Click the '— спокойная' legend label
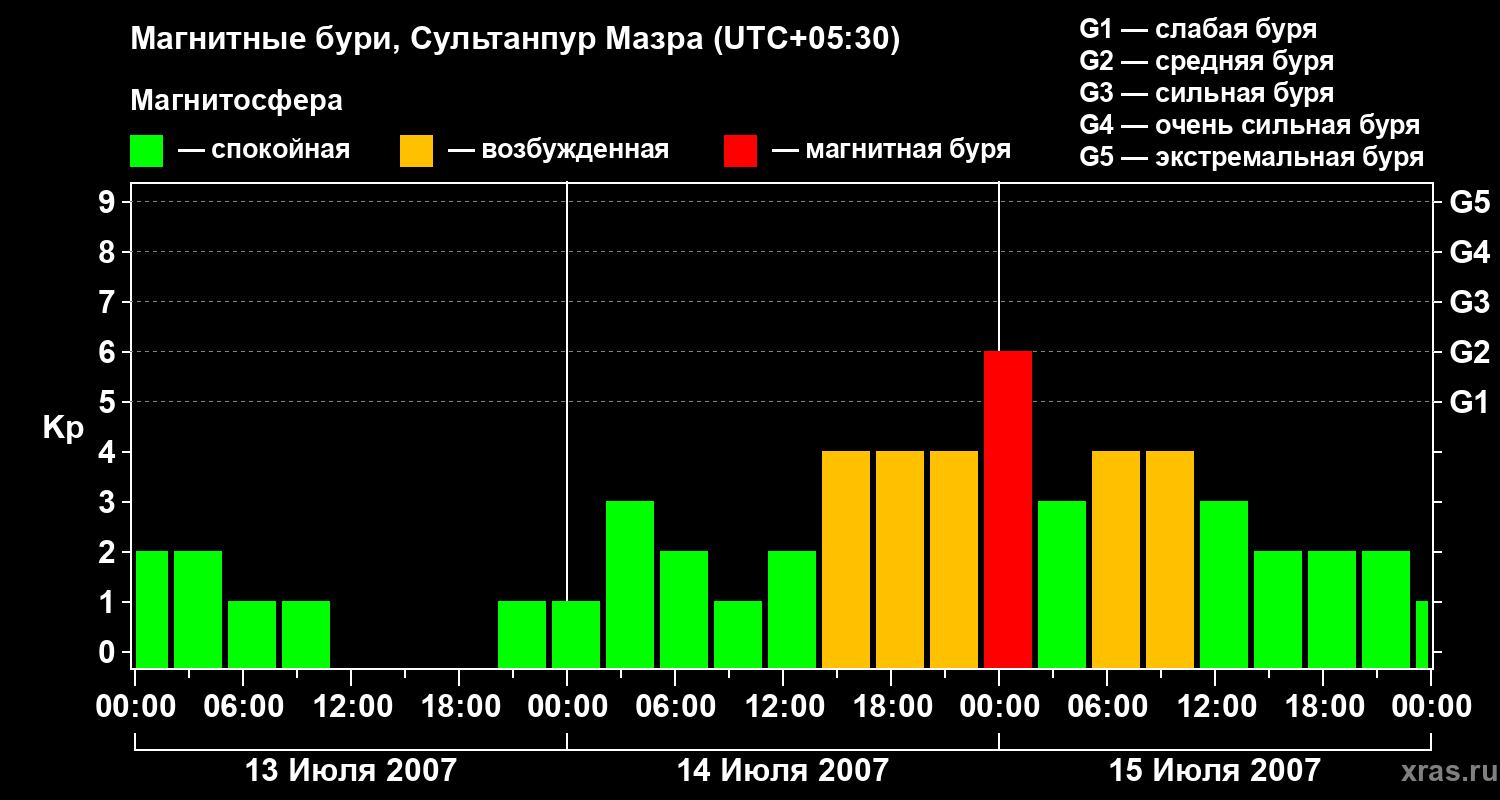This screenshot has width=1500, height=800. coord(264,151)
